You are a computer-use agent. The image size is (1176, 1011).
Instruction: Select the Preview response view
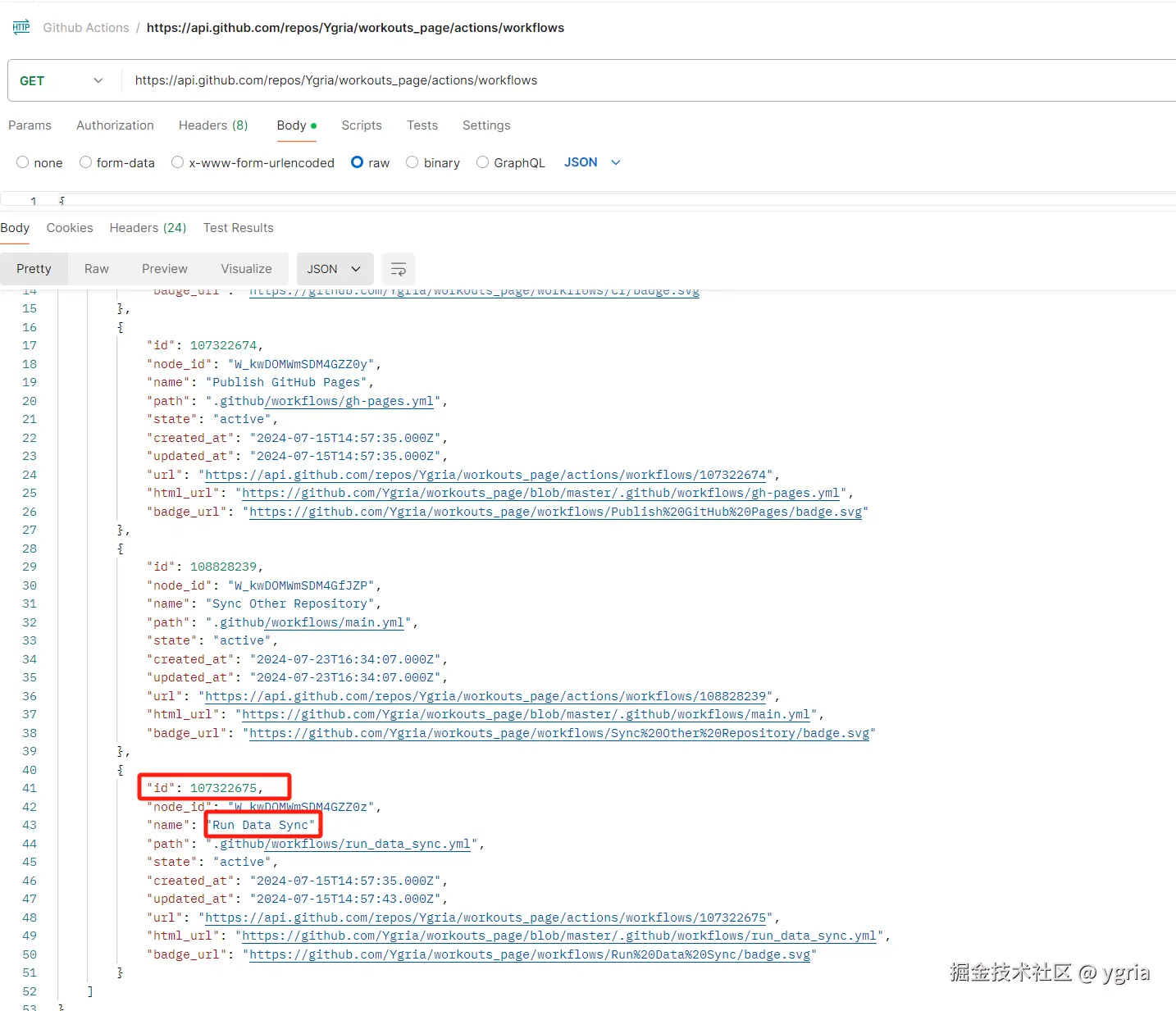click(165, 269)
